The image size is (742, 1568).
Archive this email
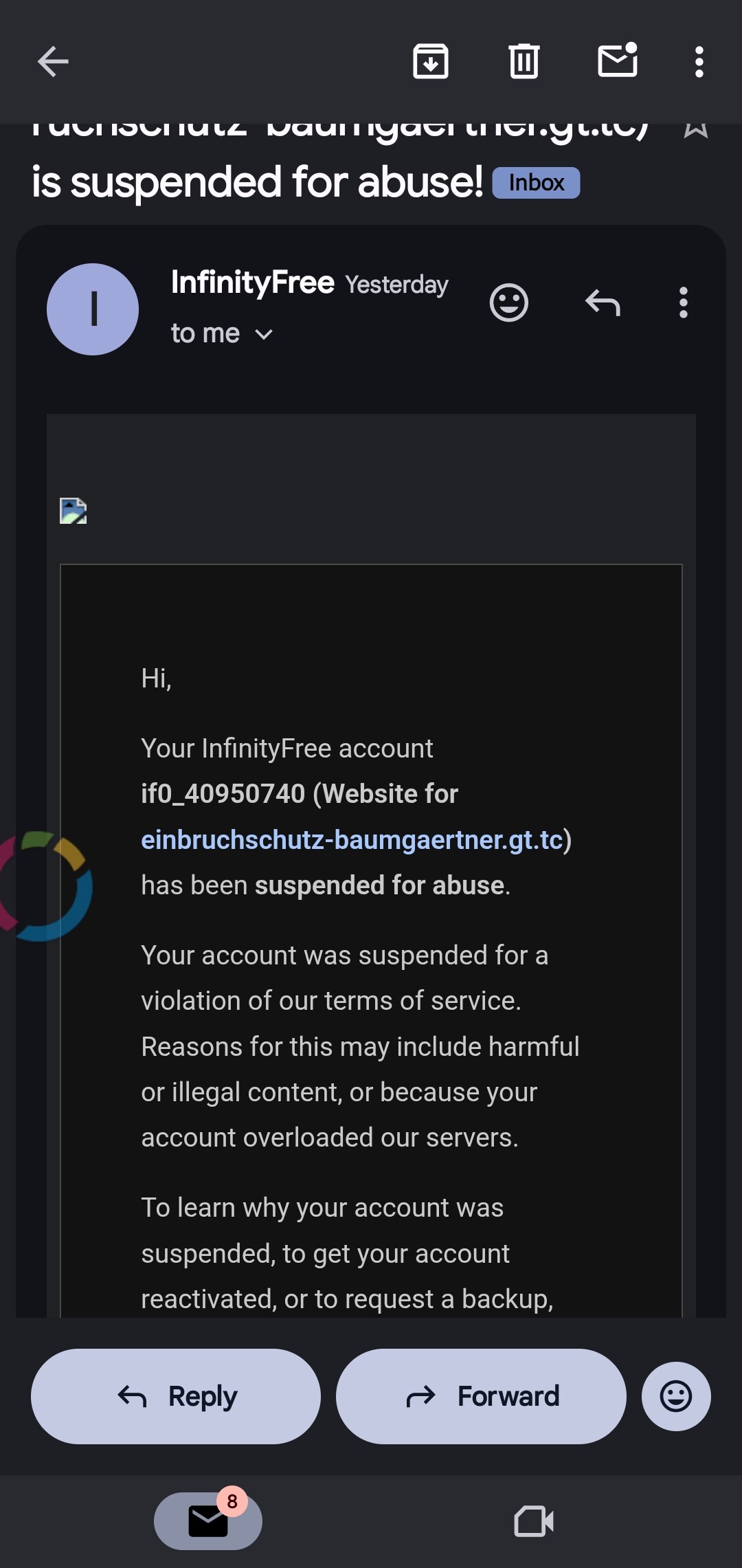coord(431,62)
